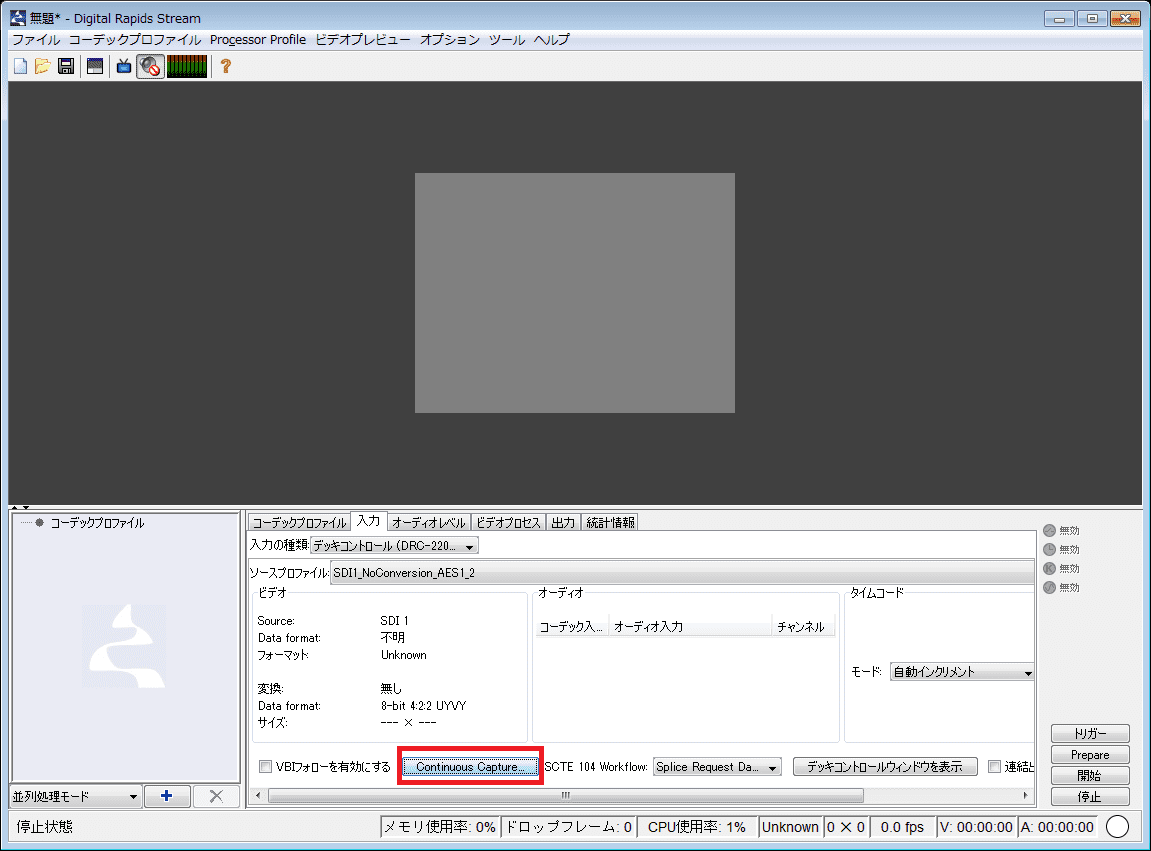Toggle audio mute speaker icon in toolbar

click(x=150, y=67)
